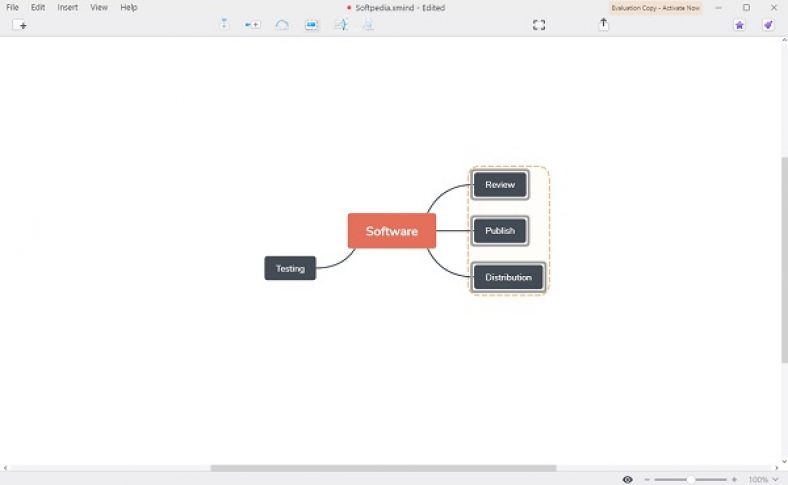Insert a topic using the toolbar icon
The width and height of the screenshot is (788, 485).
pos(224,24)
